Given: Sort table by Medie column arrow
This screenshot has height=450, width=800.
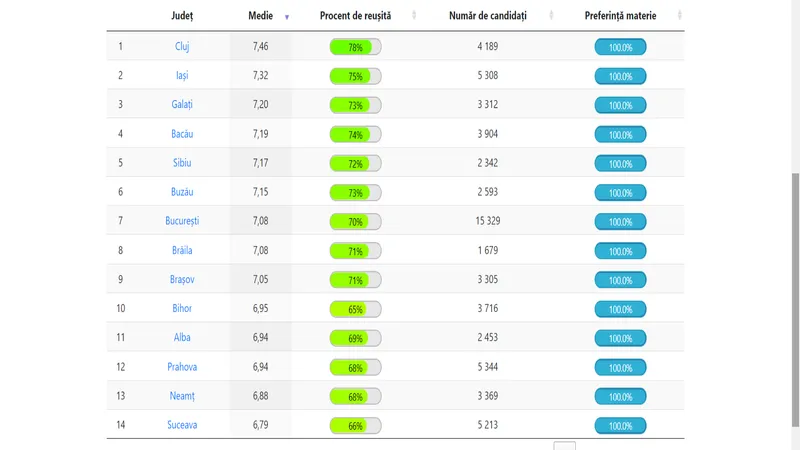Looking at the screenshot, I should (287, 17).
